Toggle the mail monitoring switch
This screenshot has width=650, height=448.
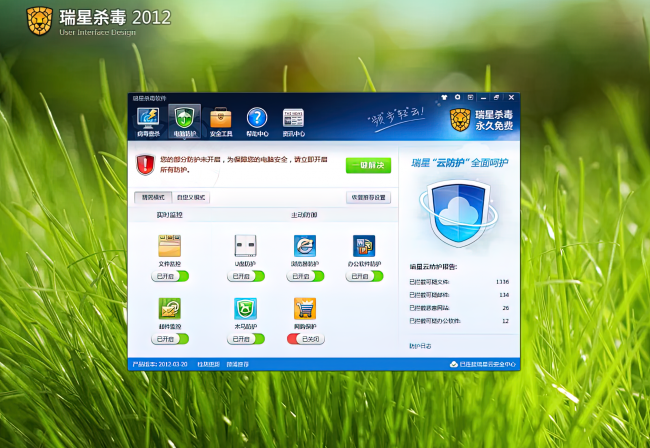[170, 339]
